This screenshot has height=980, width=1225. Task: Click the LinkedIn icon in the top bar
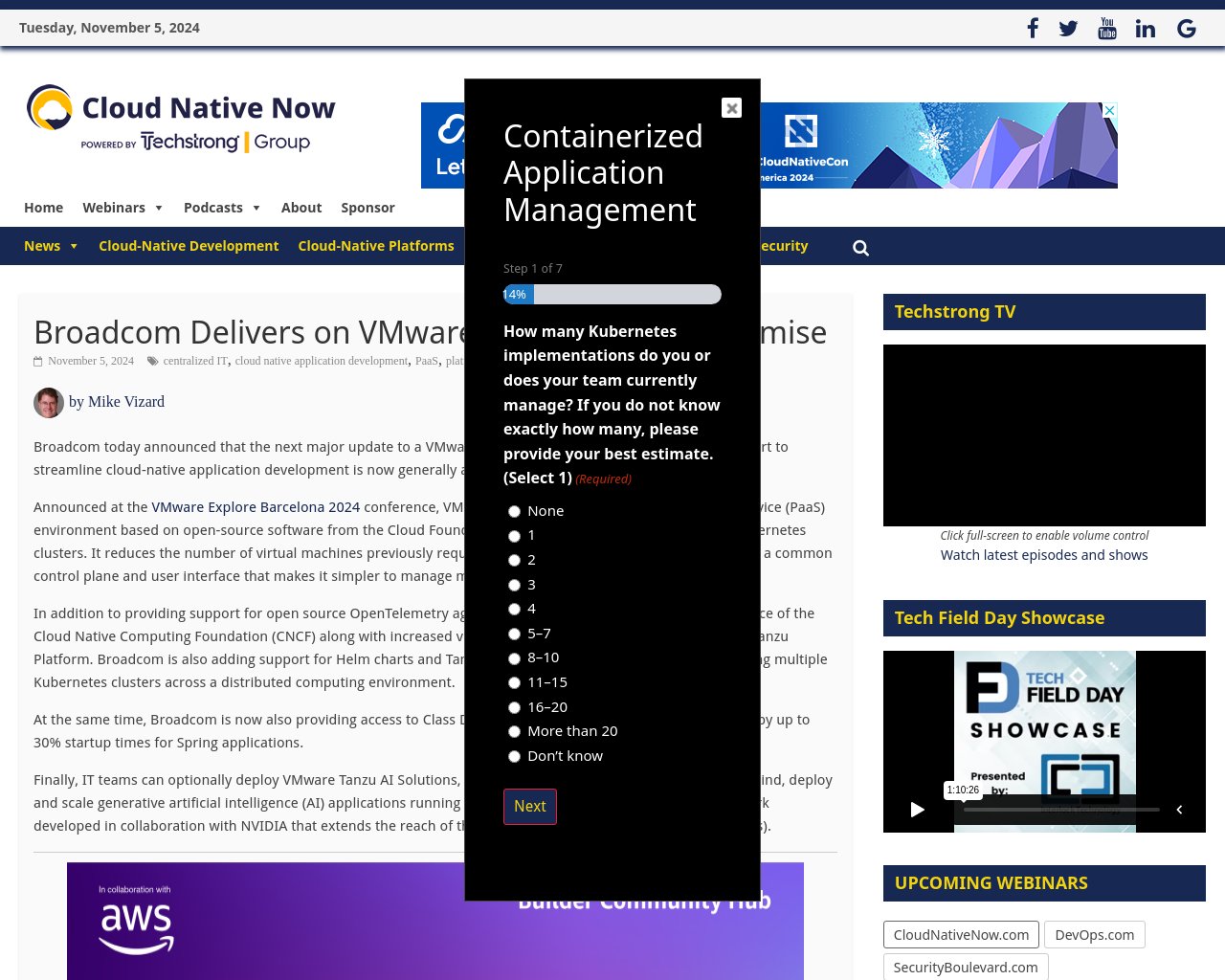pyautogui.click(x=1145, y=28)
